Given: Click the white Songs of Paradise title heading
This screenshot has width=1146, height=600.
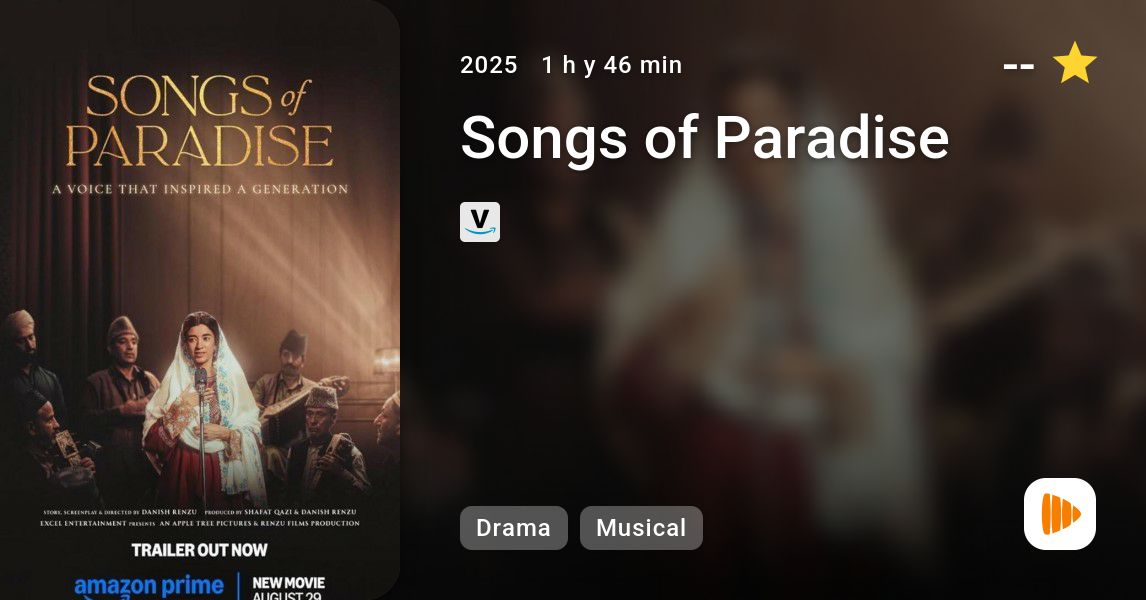Looking at the screenshot, I should 705,137.
